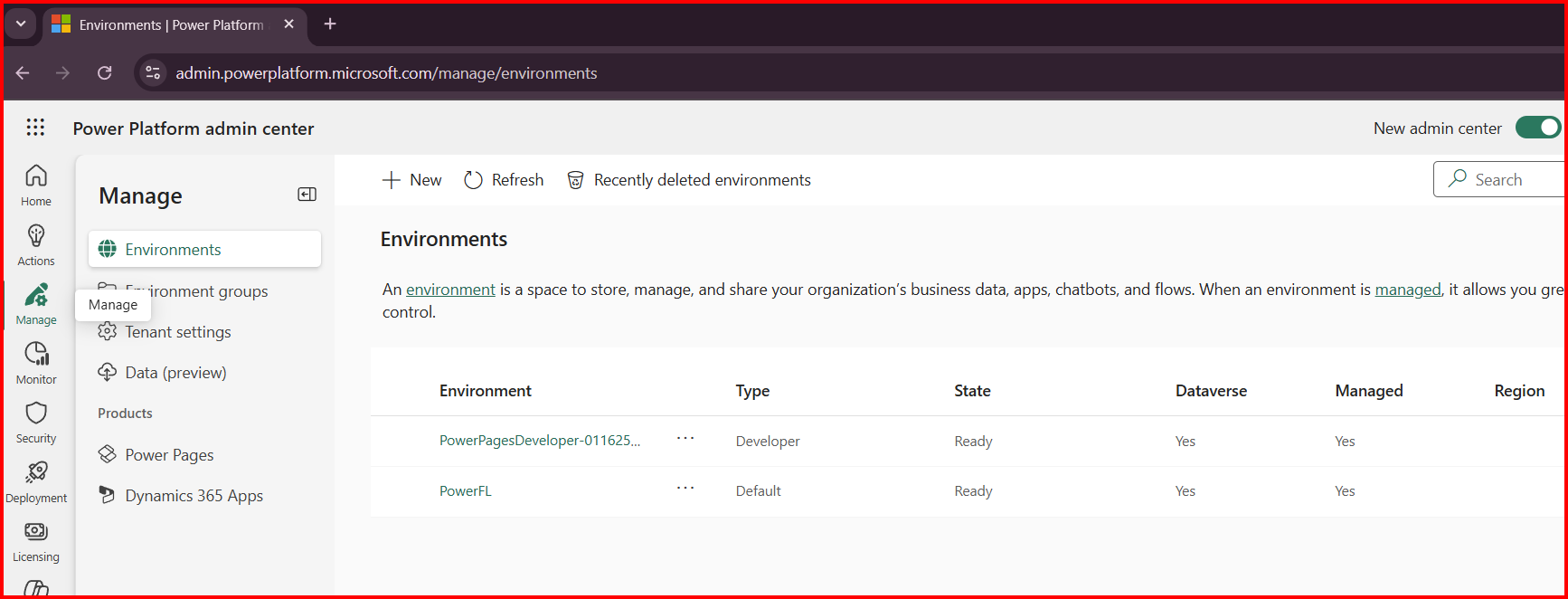
Task: Sort by the Dataverse column header
Action: click(x=1211, y=391)
